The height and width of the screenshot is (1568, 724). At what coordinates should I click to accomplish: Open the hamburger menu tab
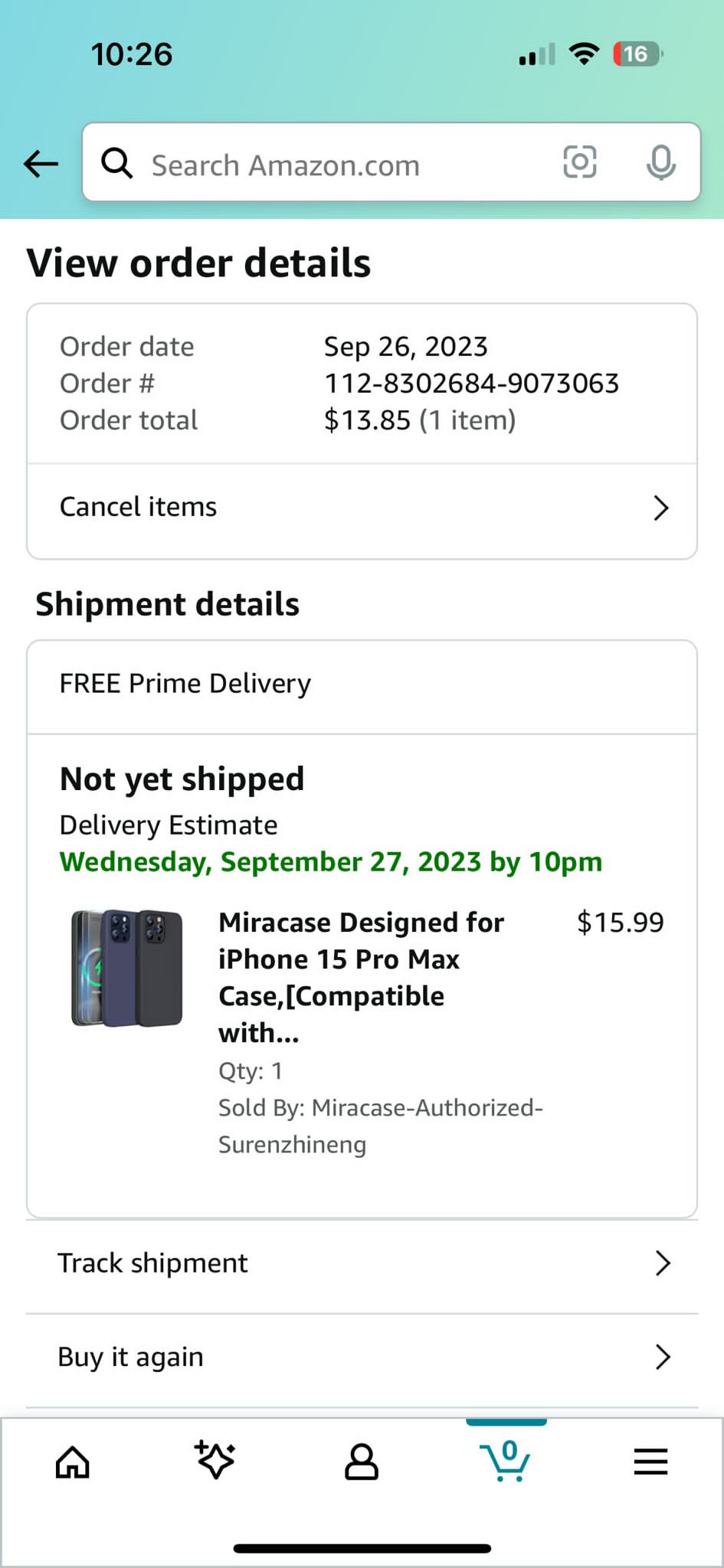pyautogui.click(x=650, y=1462)
